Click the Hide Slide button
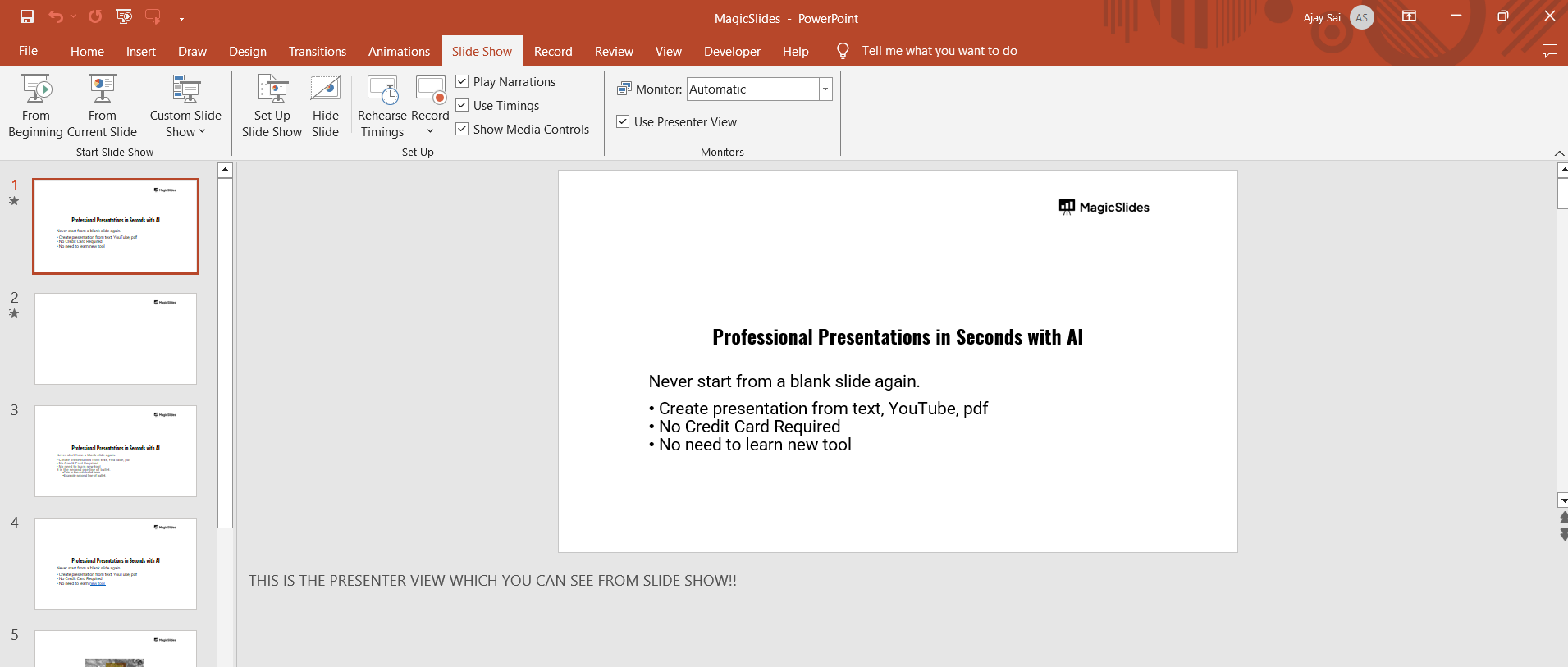This screenshot has width=1568, height=667. tap(325, 106)
